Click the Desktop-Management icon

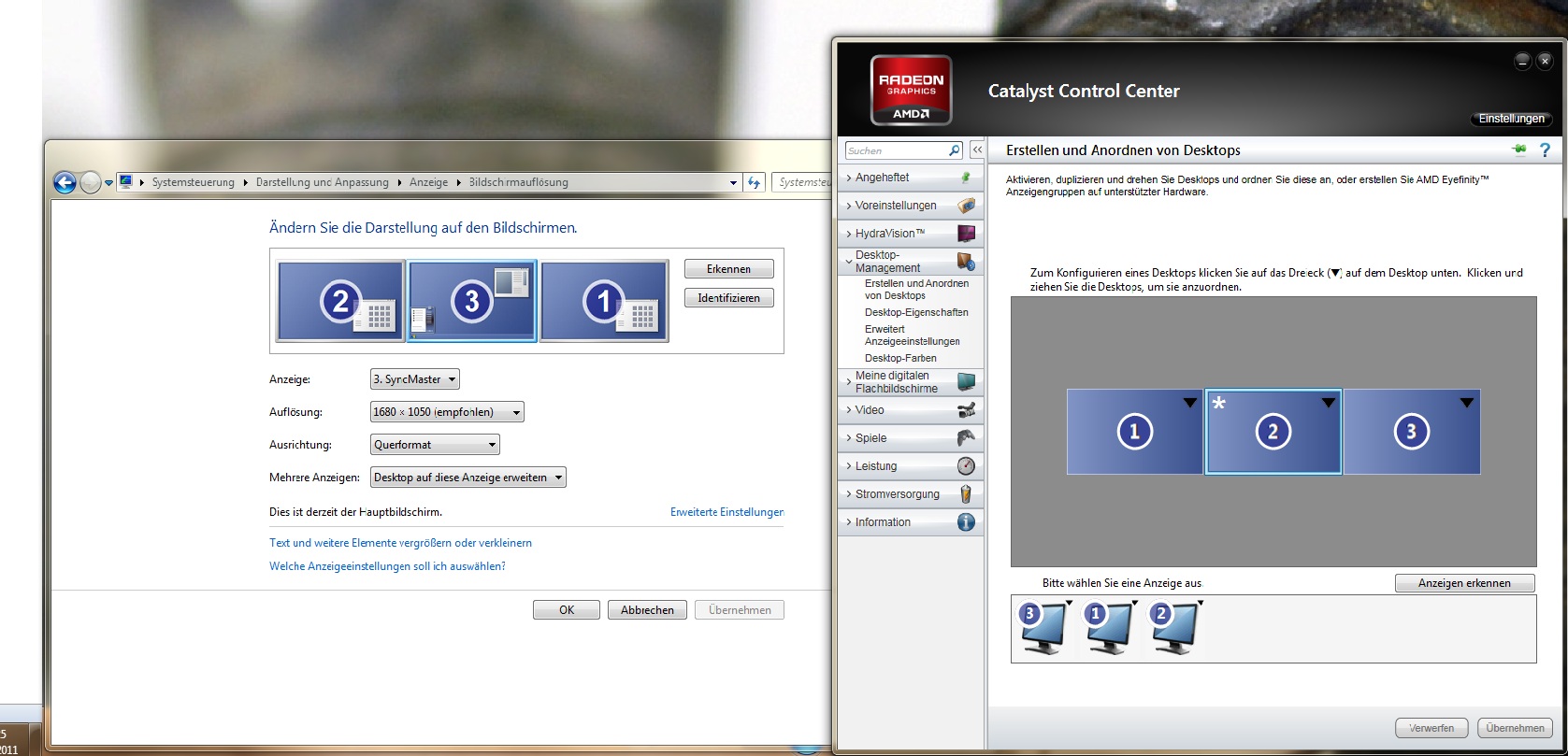[967, 262]
